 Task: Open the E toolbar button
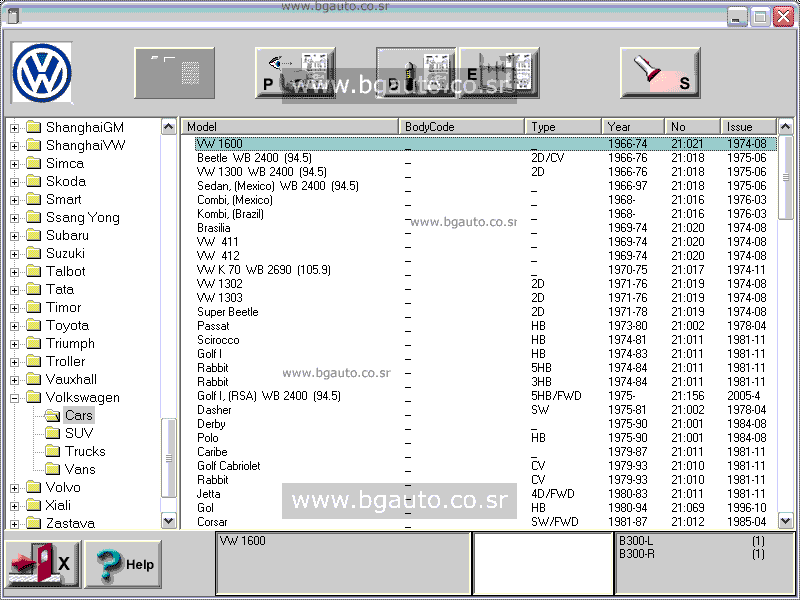pyautogui.click(x=499, y=73)
